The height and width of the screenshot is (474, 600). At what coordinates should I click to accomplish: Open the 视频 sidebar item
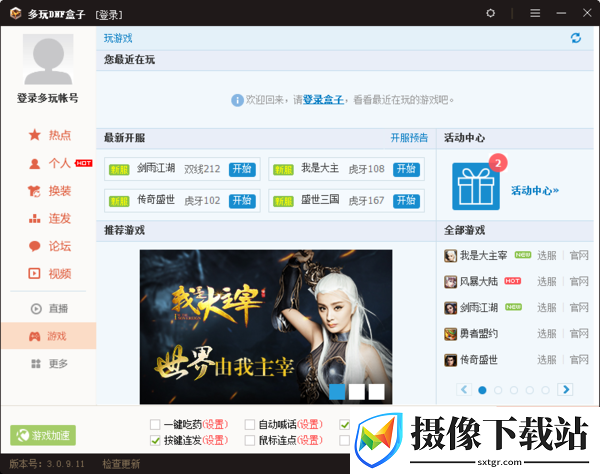(49, 274)
